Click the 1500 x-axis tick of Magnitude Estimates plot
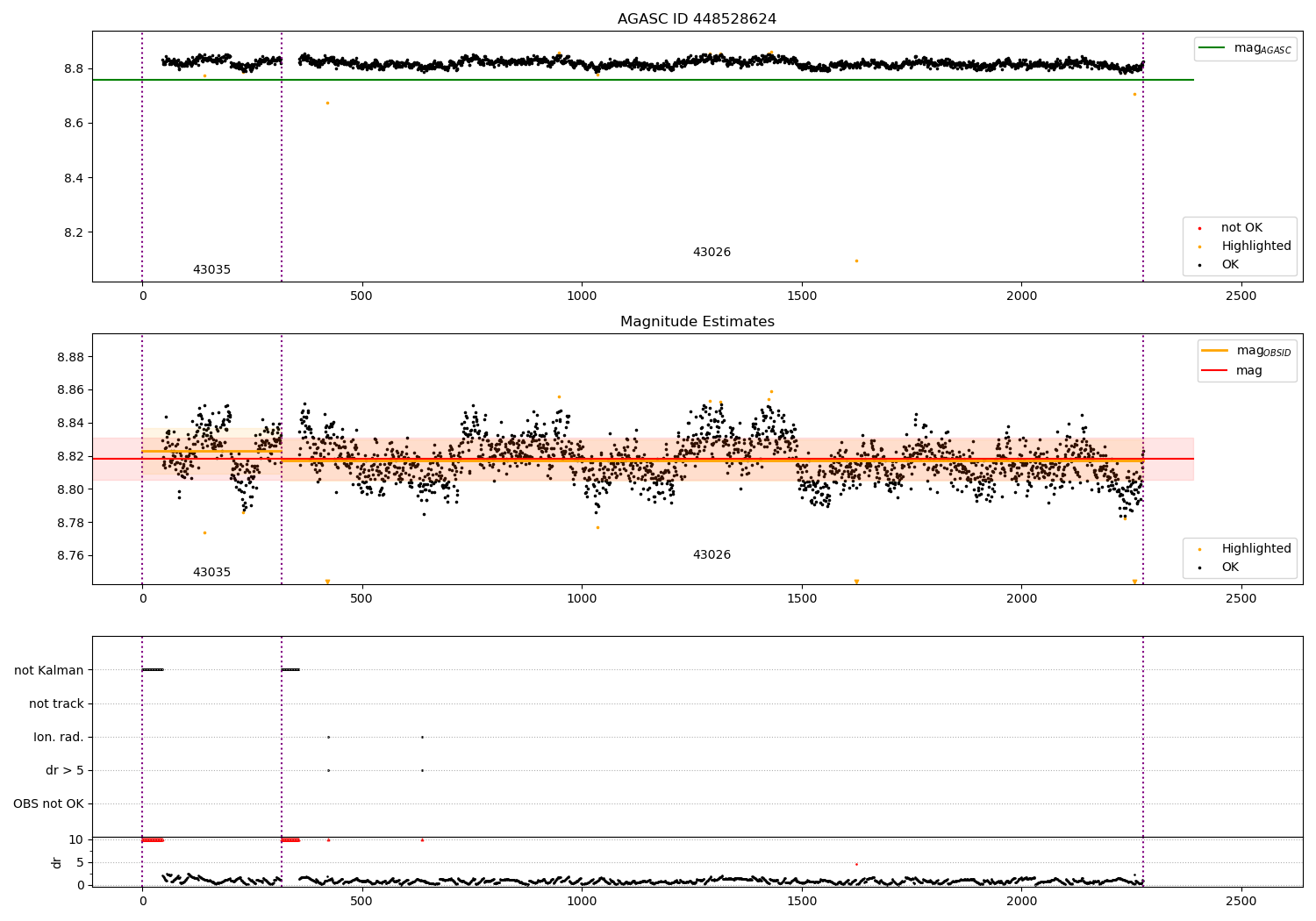This screenshot has height=921, width=1316. pyautogui.click(x=802, y=599)
